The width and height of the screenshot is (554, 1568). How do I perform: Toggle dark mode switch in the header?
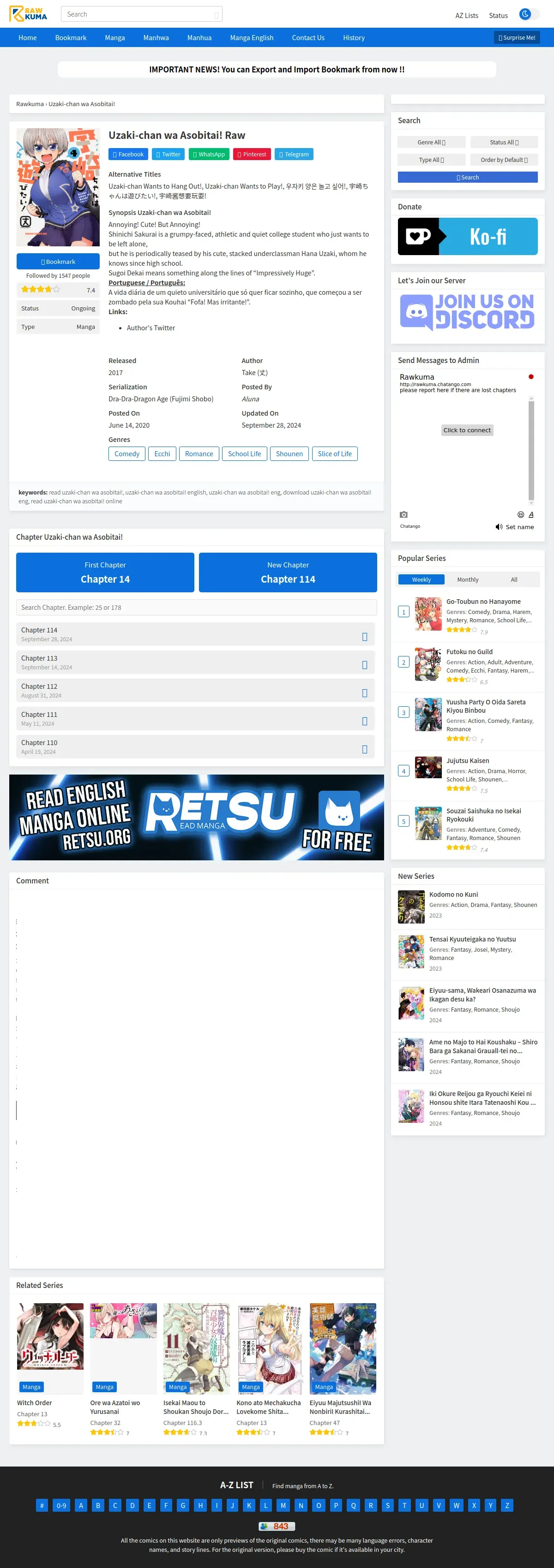click(x=529, y=14)
